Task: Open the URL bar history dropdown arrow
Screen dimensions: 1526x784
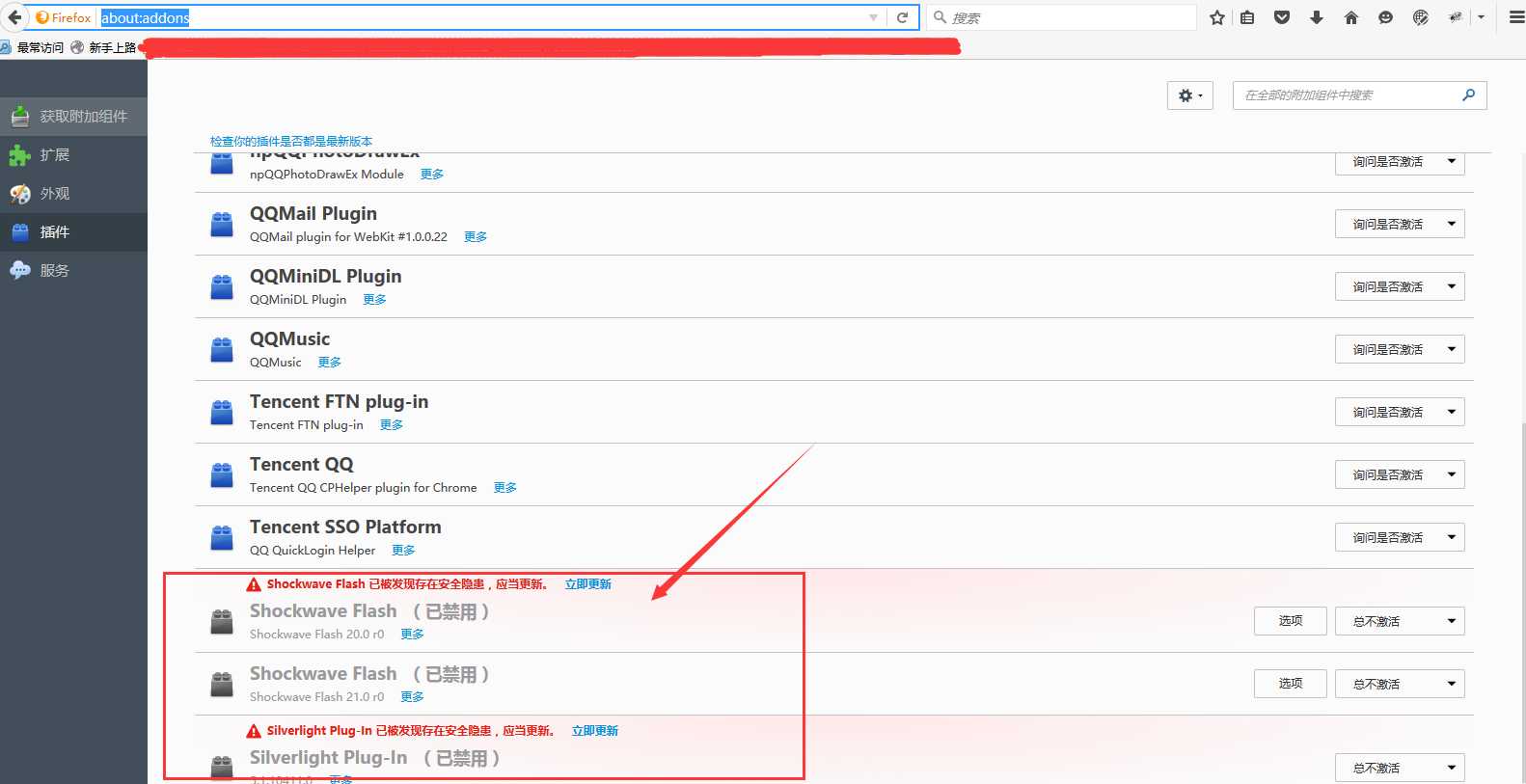Action: (873, 17)
